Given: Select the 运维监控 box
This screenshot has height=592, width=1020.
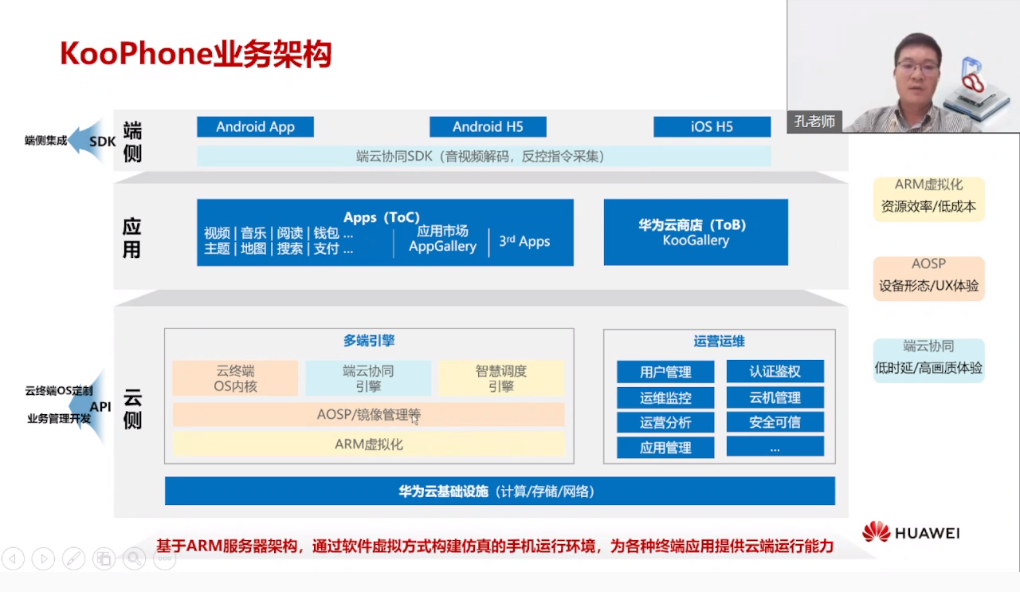Looking at the screenshot, I should (x=665, y=397).
